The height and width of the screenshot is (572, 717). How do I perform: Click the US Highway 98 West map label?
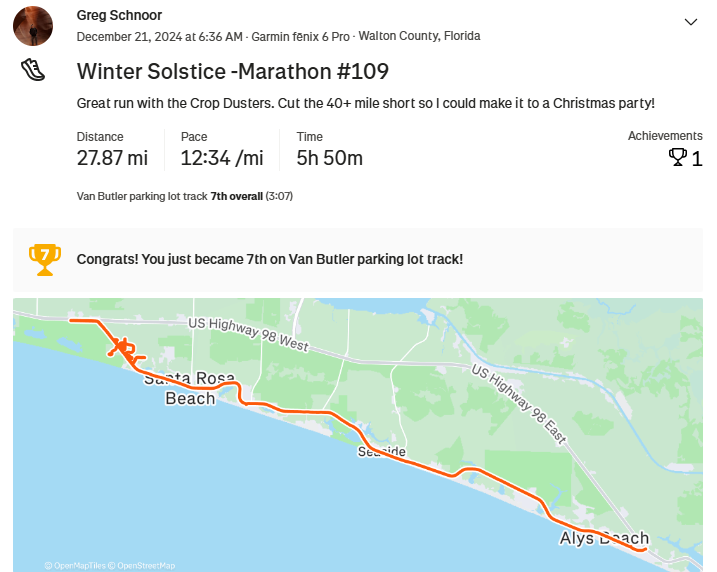pyautogui.click(x=249, y=334)
